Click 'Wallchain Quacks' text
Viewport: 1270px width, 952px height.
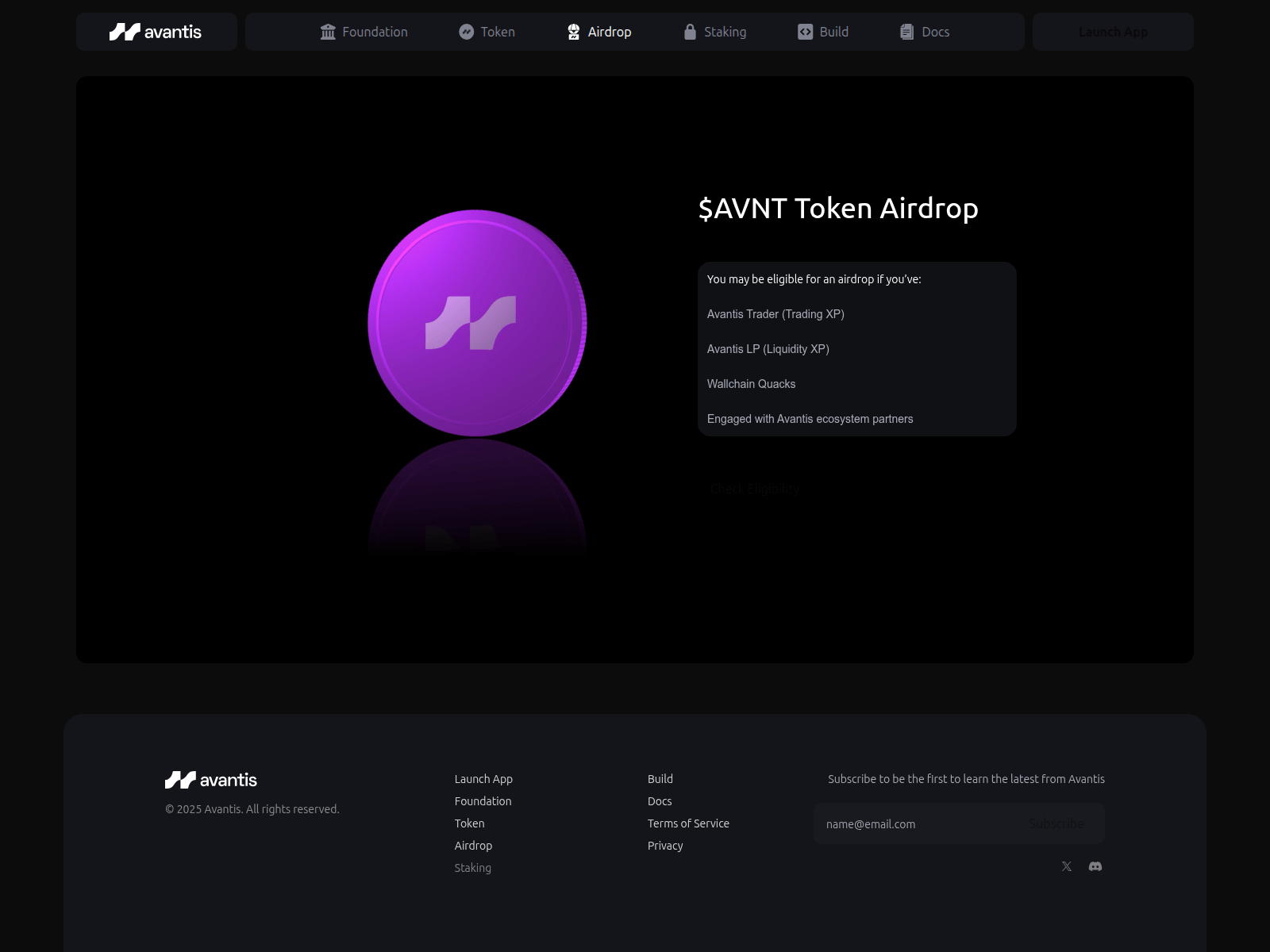(751, 384)
